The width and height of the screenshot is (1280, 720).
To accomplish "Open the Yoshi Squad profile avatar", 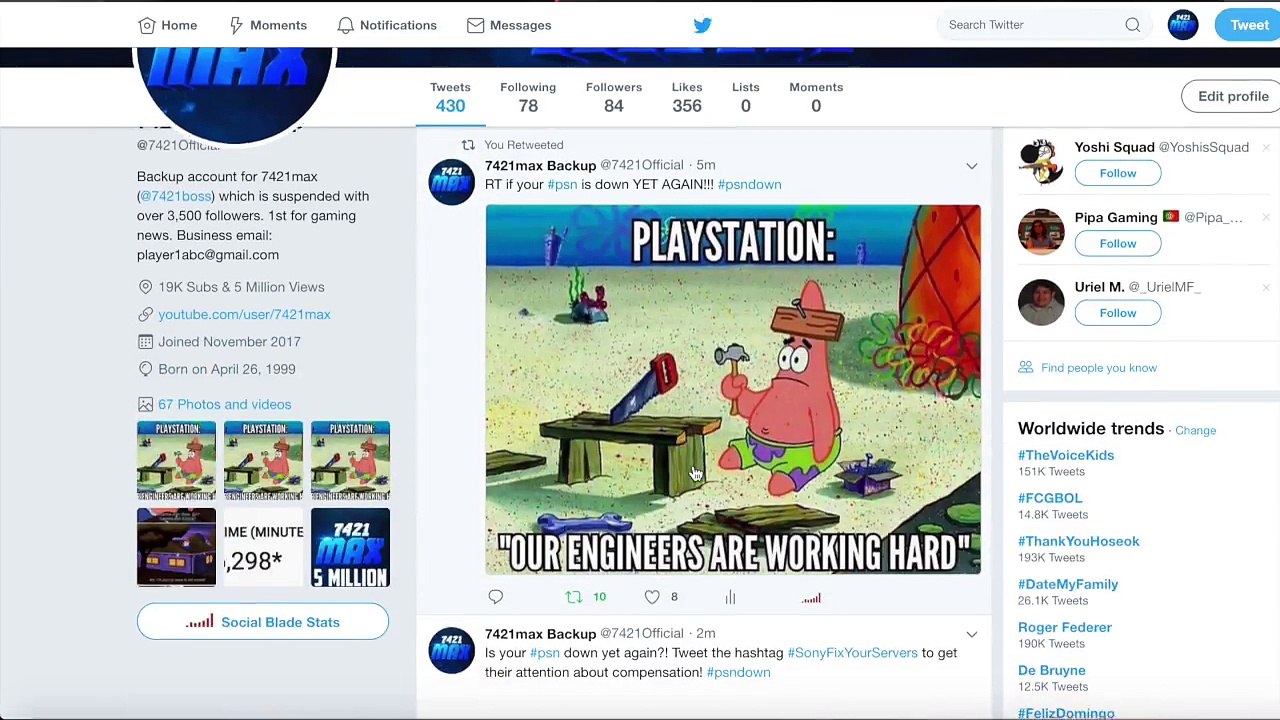I will (x=1041, y=162).
